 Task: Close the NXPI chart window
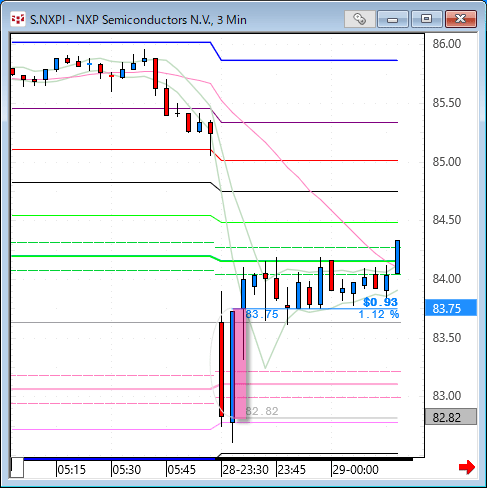point(460,19)
